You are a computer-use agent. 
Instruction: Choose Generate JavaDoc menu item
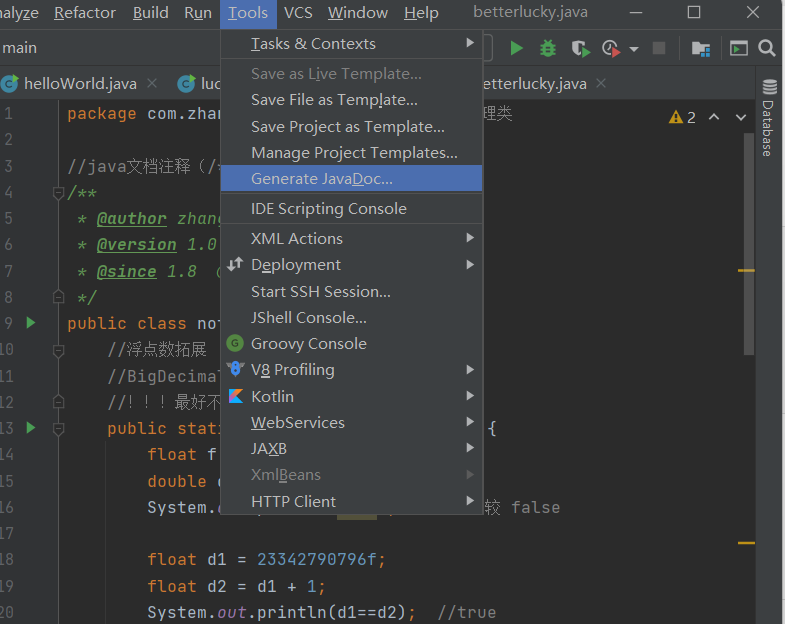tap(351, 178)
